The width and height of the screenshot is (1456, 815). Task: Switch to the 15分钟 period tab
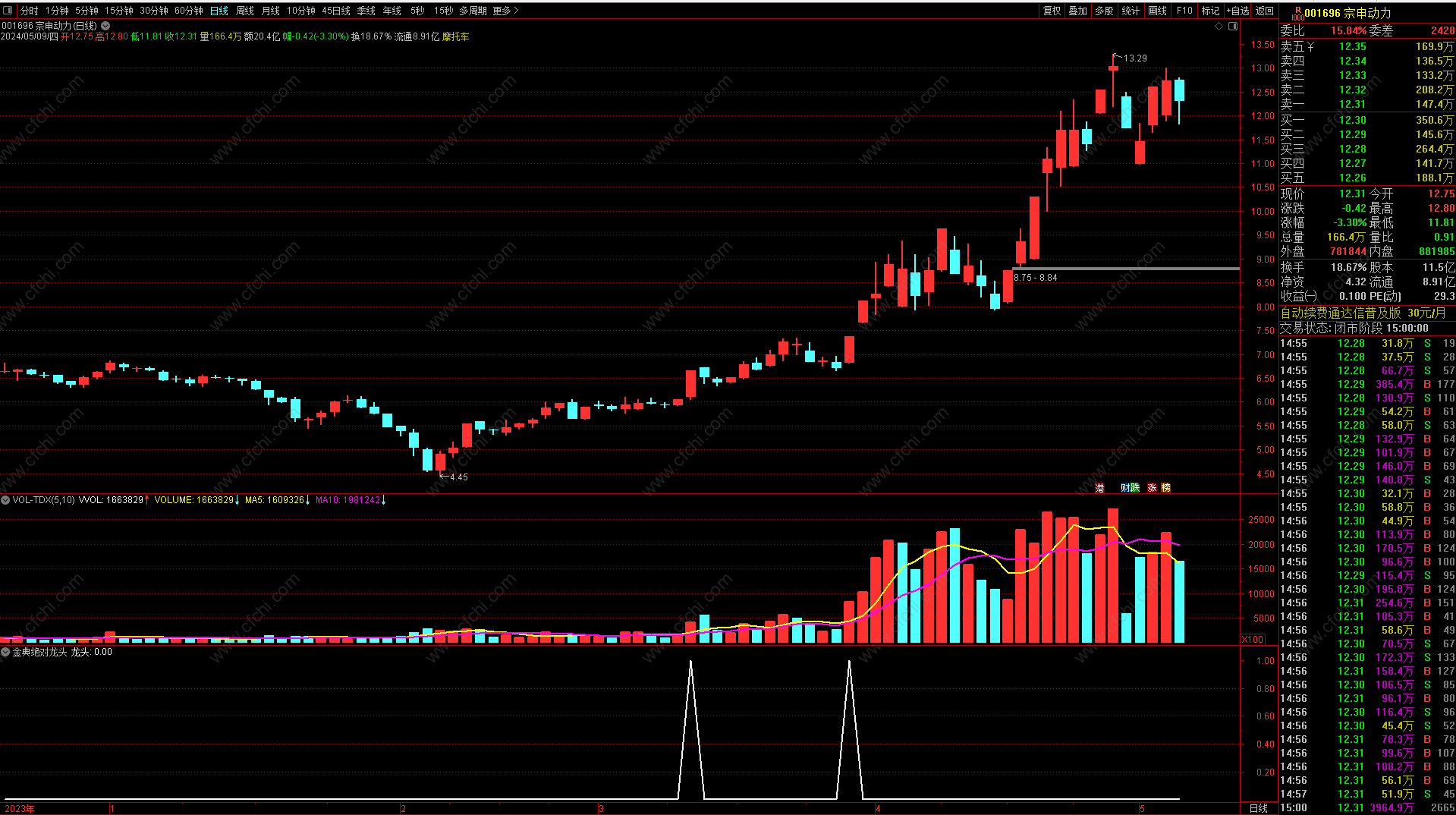click(118, 11)
